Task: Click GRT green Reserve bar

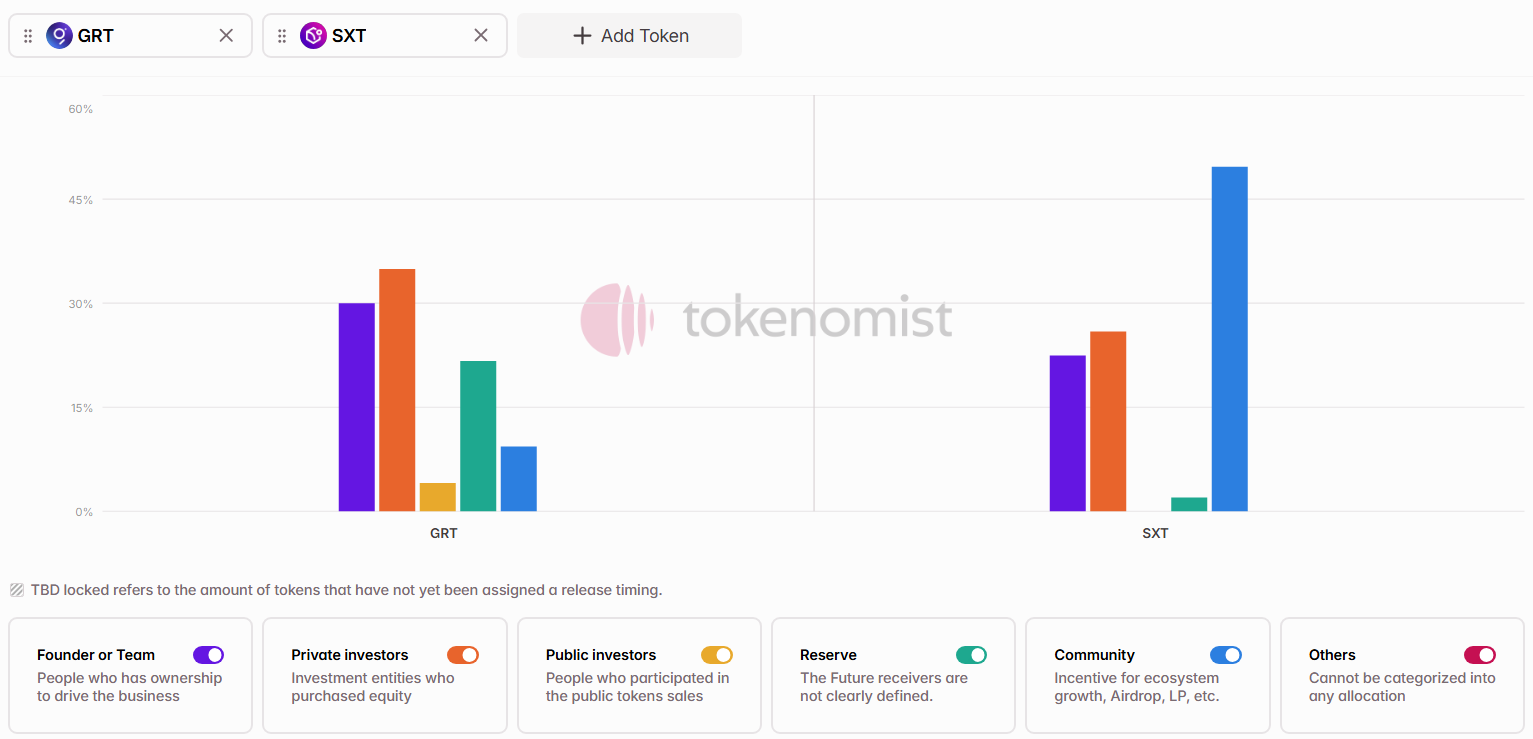Action: (x=478, y=436)
